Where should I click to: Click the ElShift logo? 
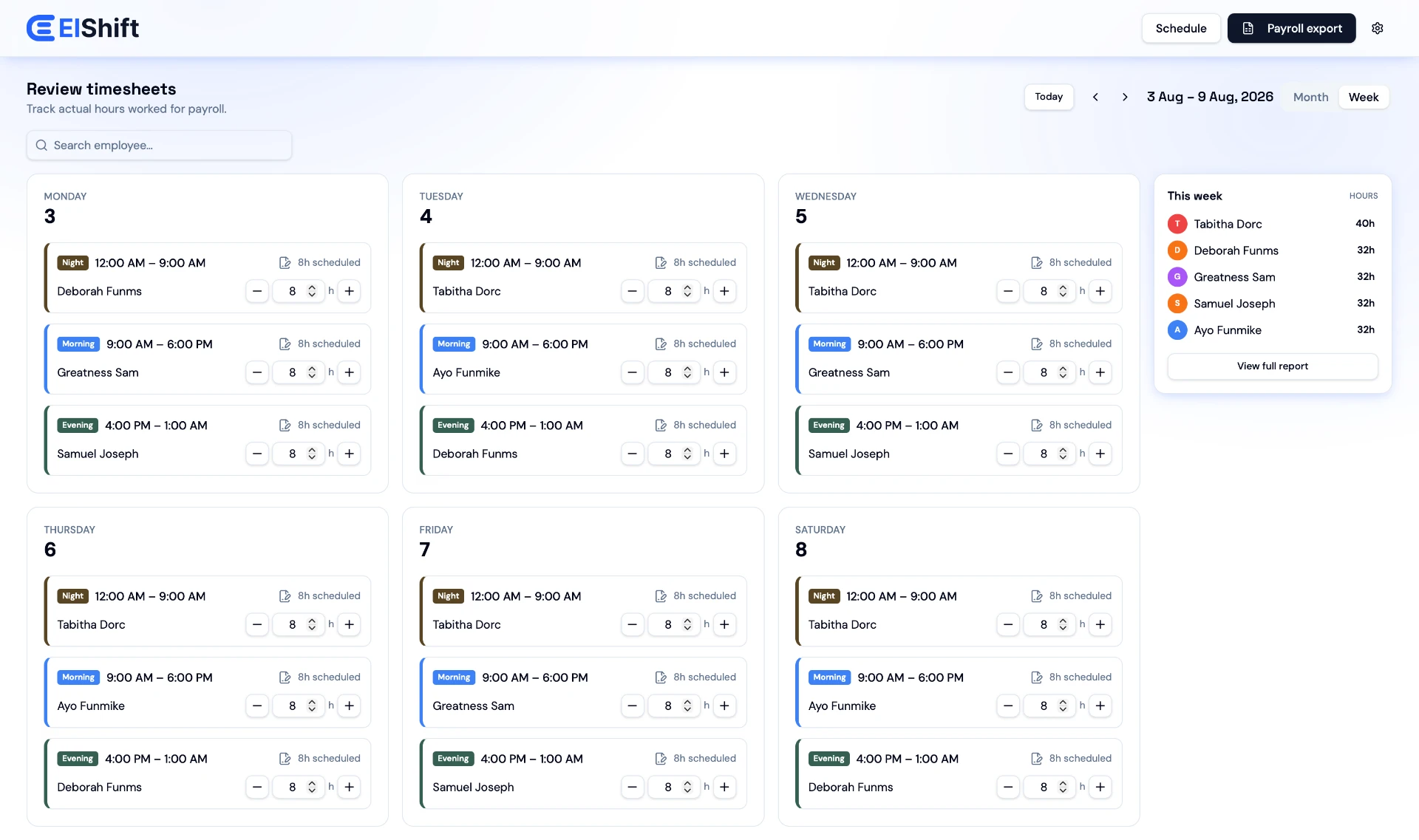point(83,28)
